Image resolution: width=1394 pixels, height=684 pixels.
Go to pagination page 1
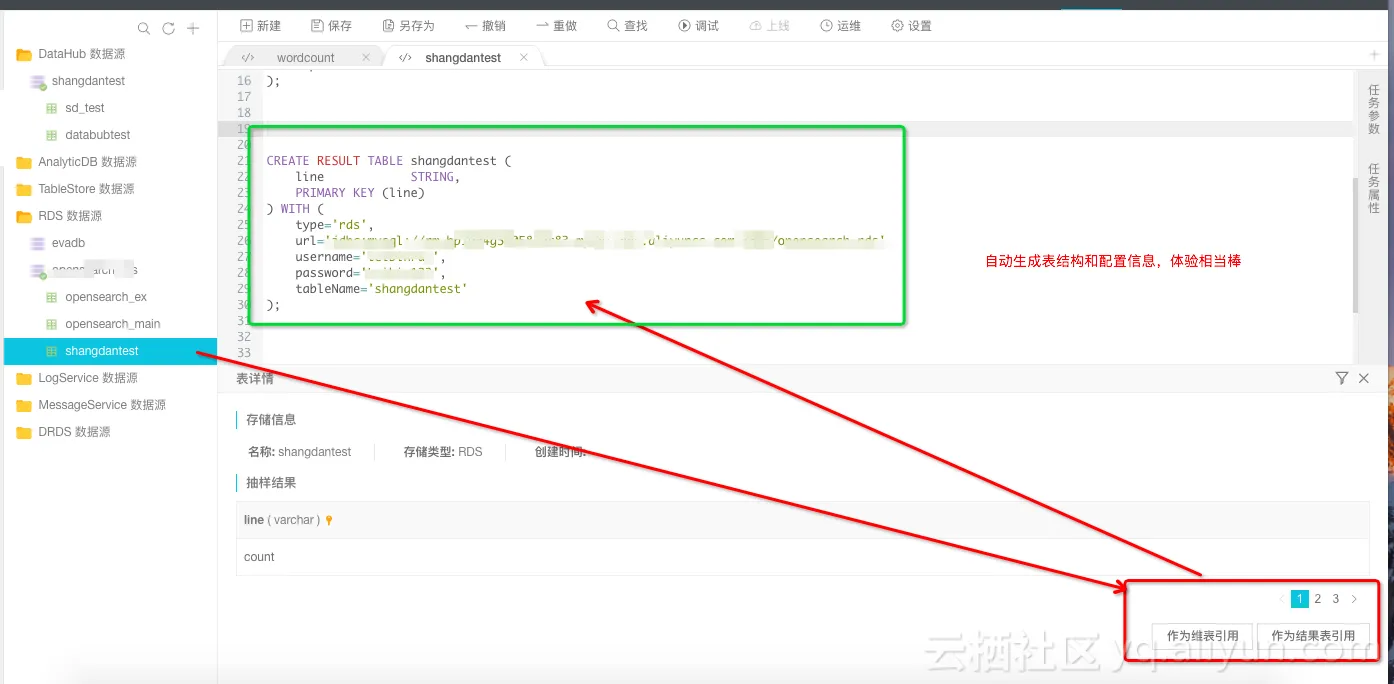(1299, 599)
